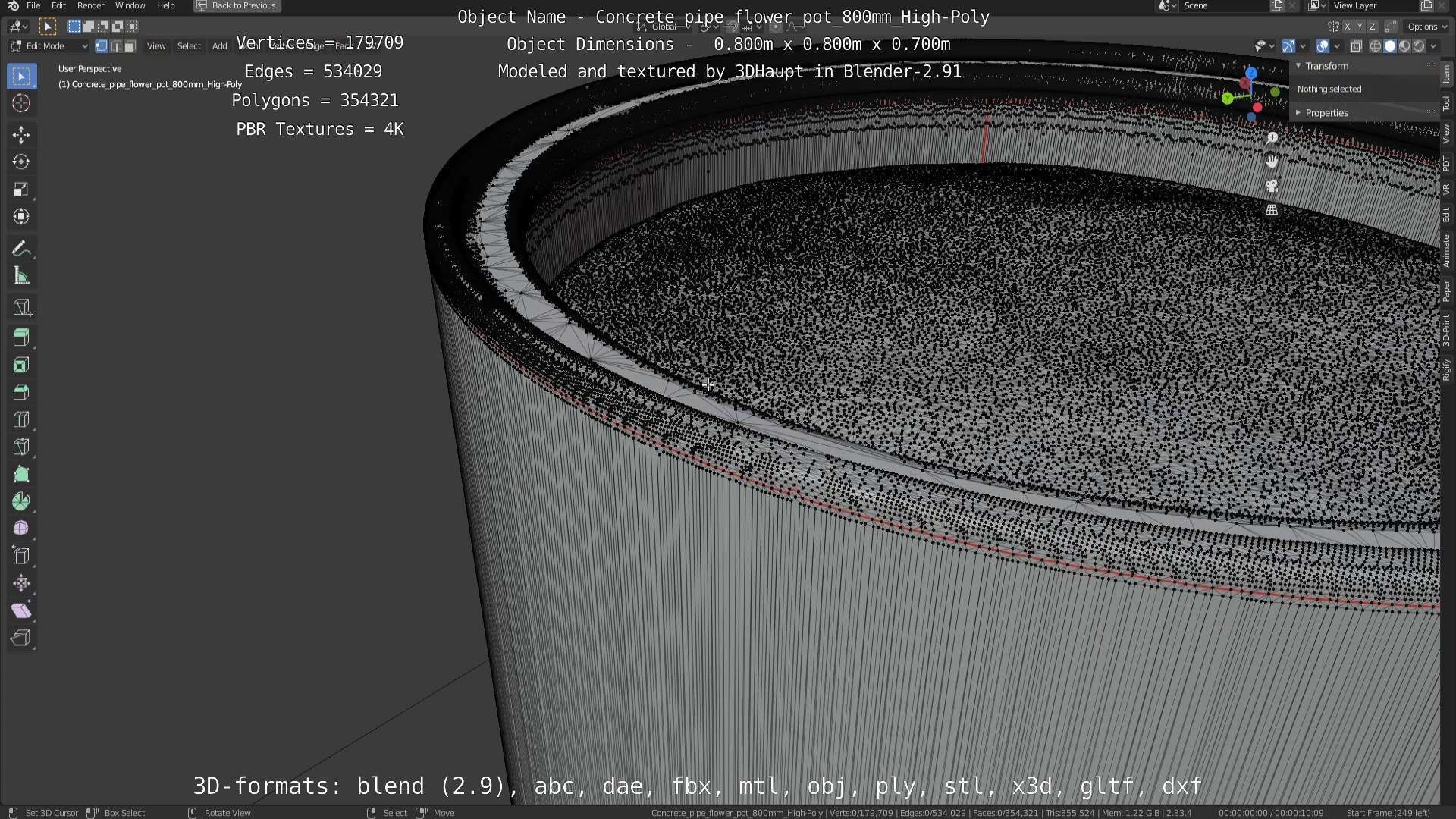Open the File menu
Screen dimensions: 1456x819
click(x=33, y=5)
